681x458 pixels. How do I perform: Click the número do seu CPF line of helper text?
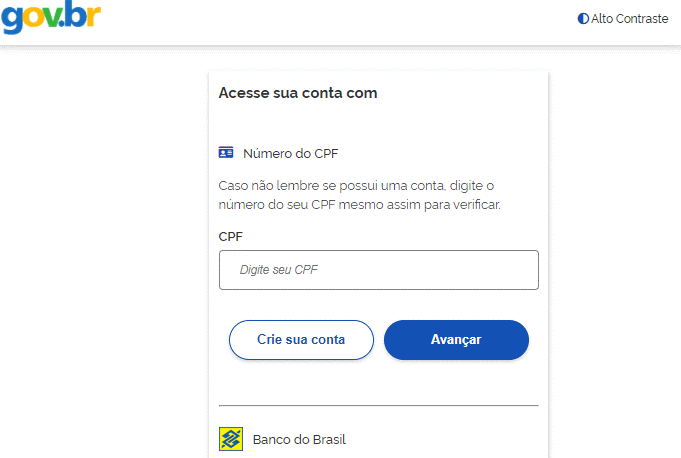(360, 204)
